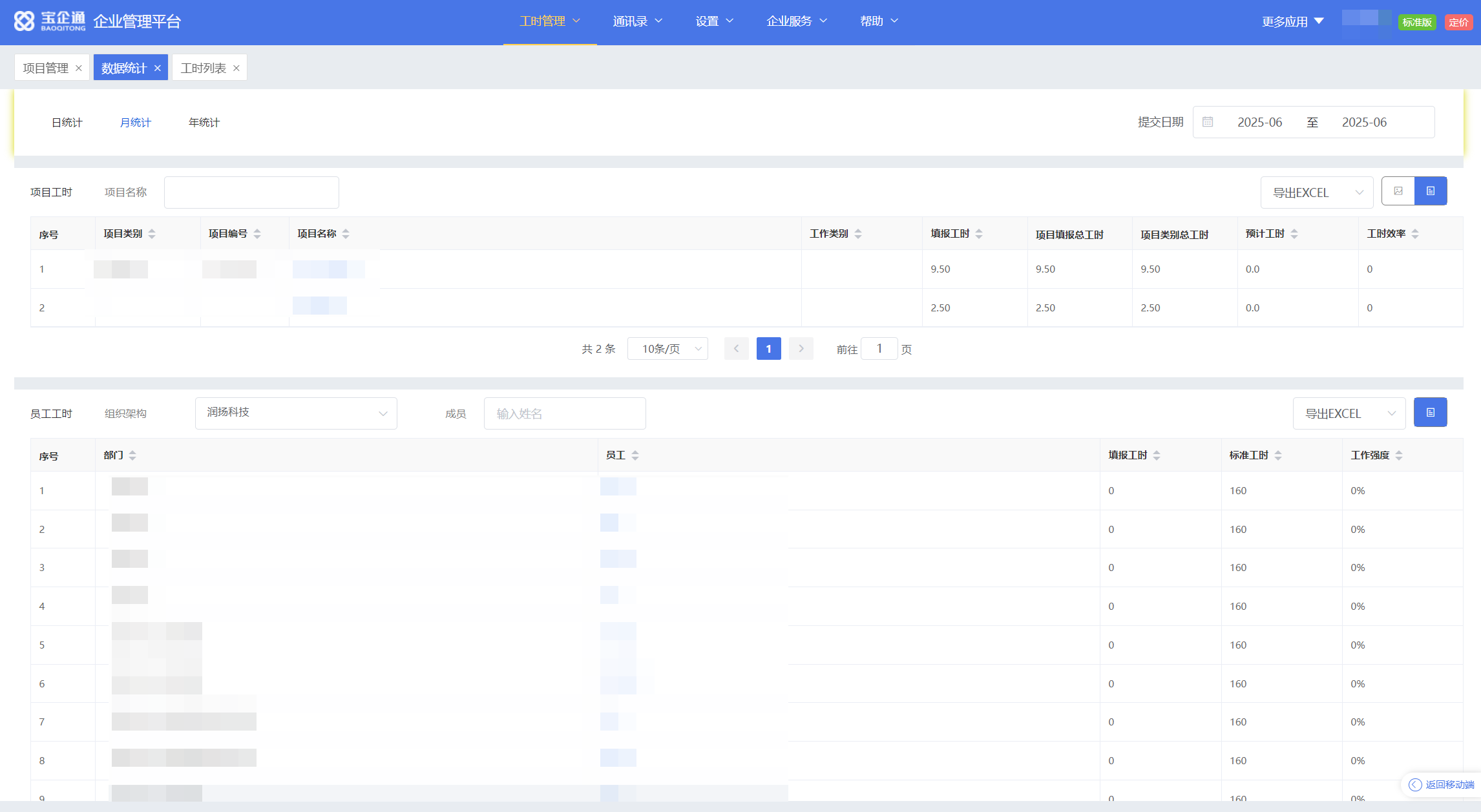Screen dimensions: 1481x812
Task: Close the 工时列表 tab
Action: click(236, 68)
